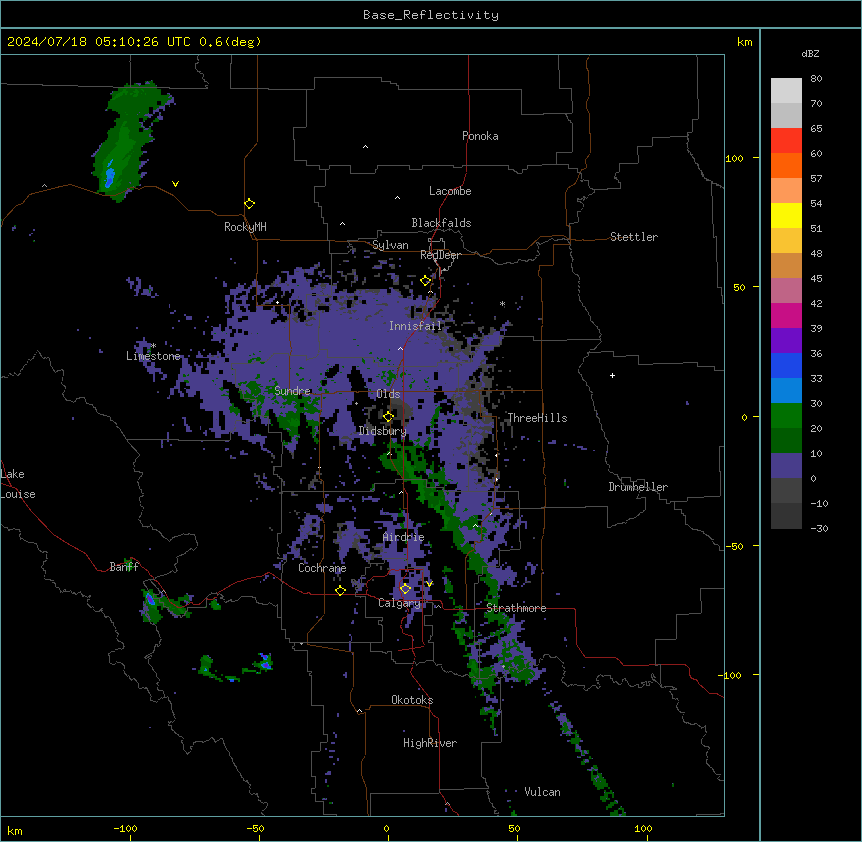Click the dBZ legend heading

[810, 54]
